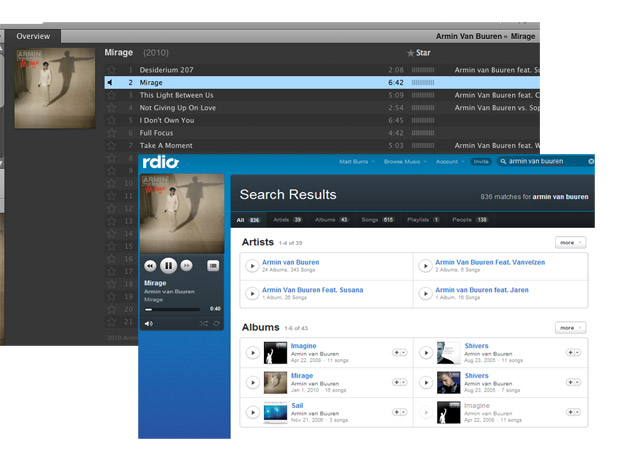Star the track Desiderium 207
Image resolution: width=630 pixels, height=457 pixels.
tap(111, 70)
